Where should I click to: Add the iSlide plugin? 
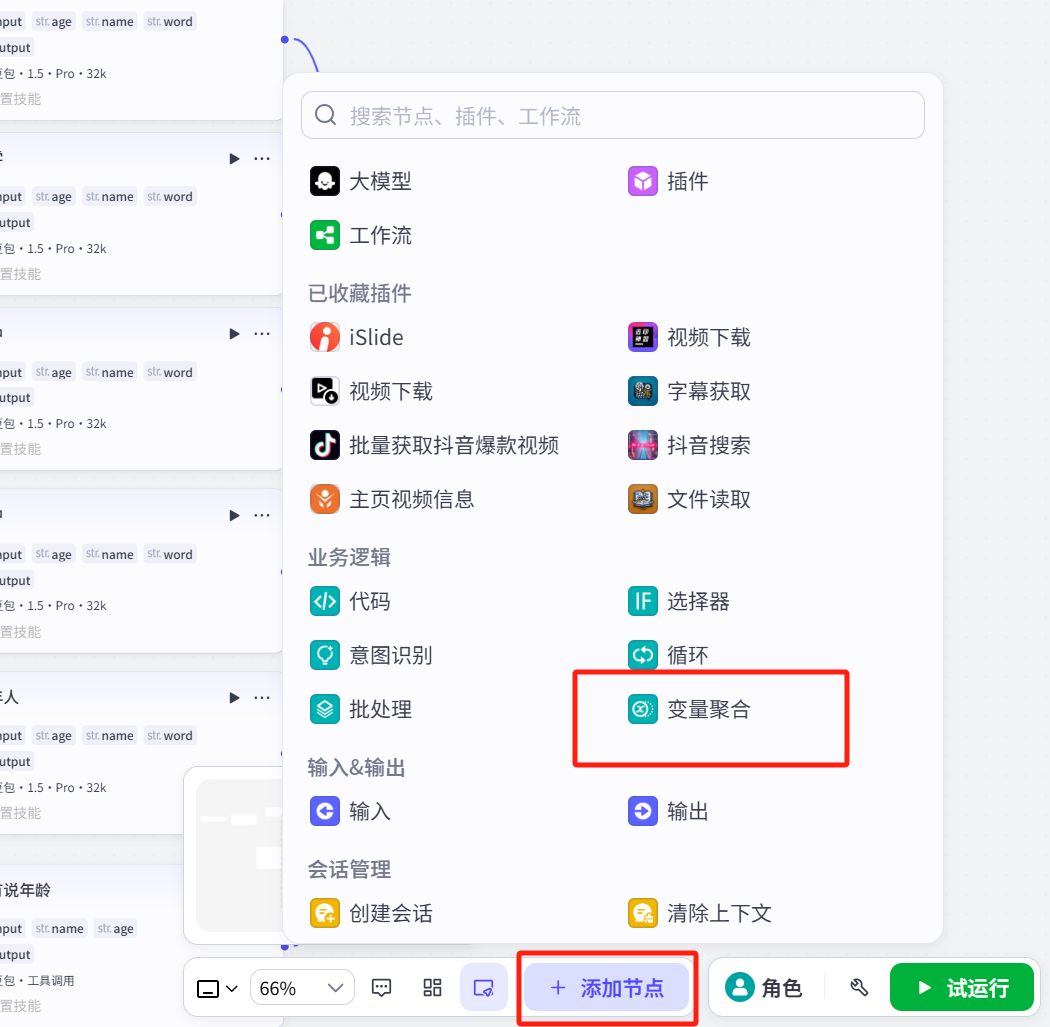pos(357,337)
